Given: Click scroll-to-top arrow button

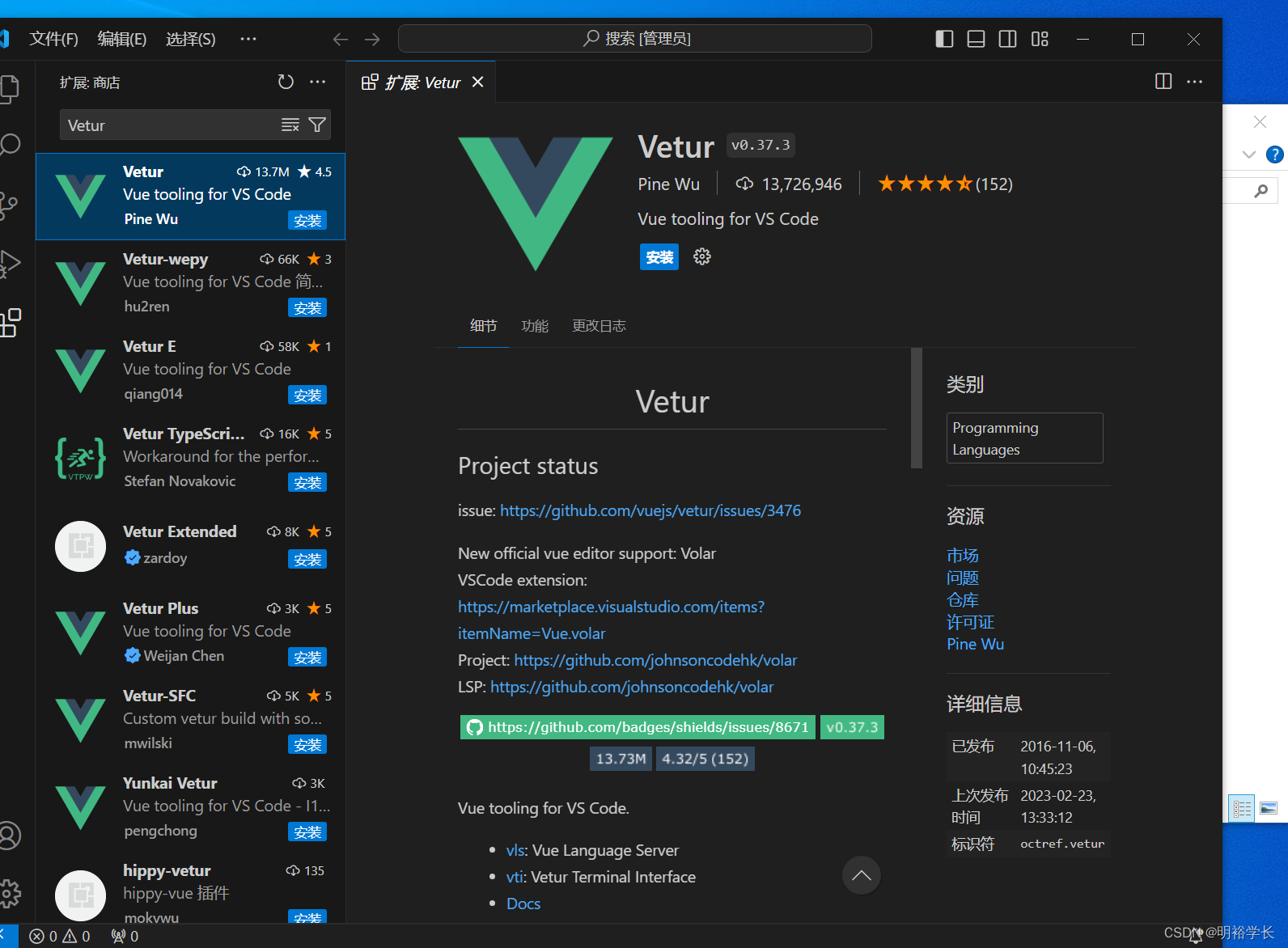Looking at the screenshot, I should (x=862, y=875).
